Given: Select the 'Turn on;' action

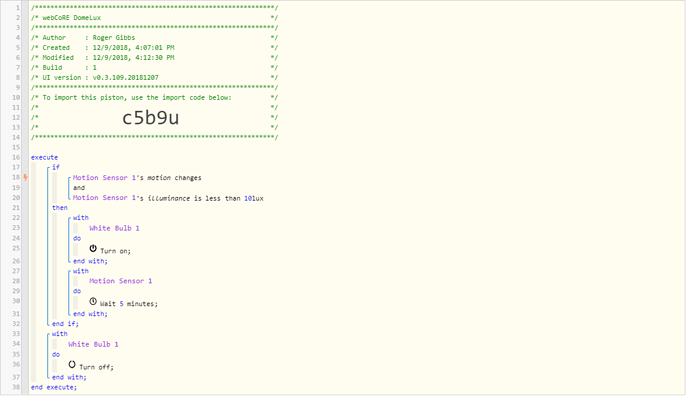Looking at the screenshot, I should pyautogui.click(x=115, y=251).
